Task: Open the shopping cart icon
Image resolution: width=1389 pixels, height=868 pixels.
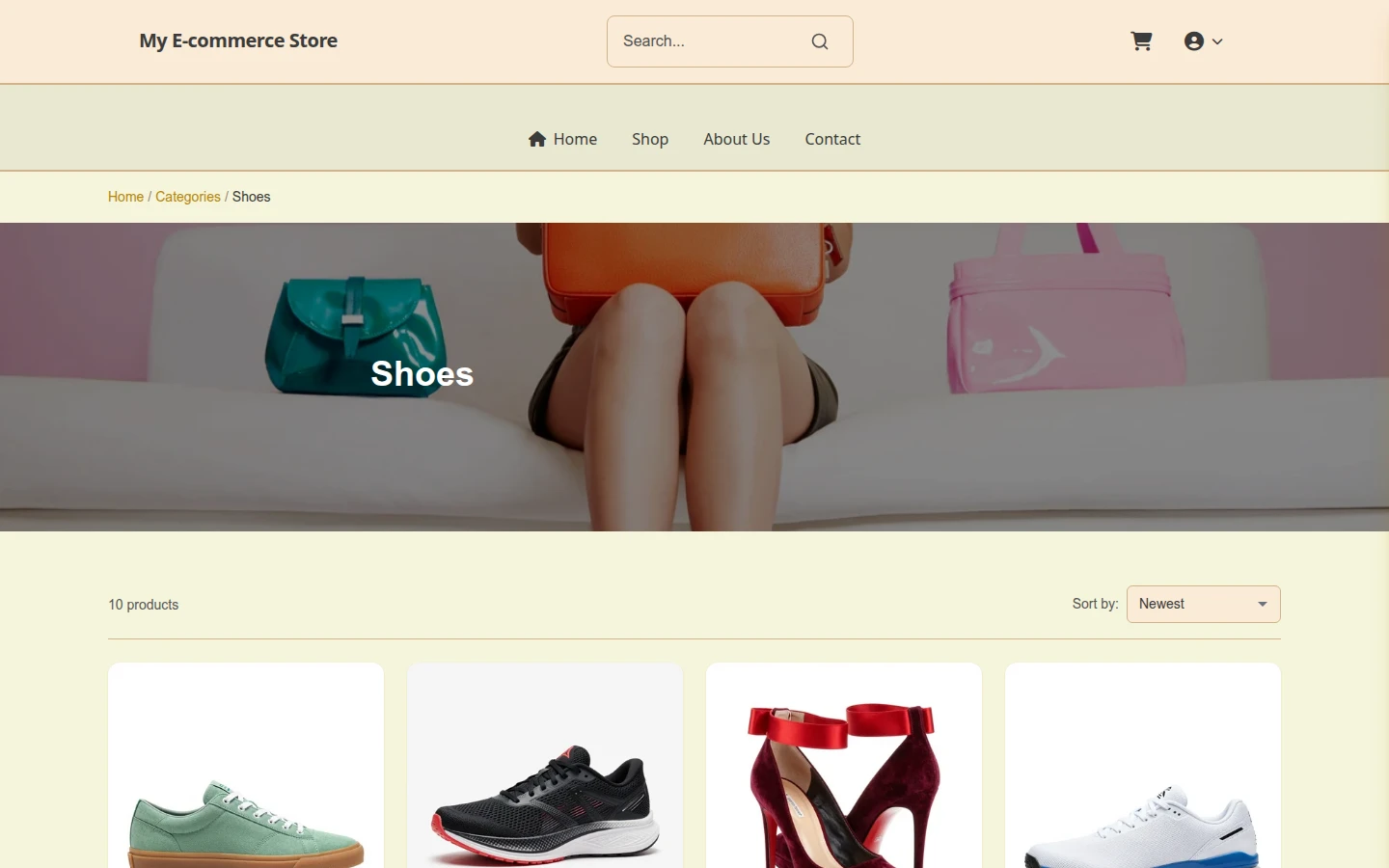Action: click(x=1141, y=41)
